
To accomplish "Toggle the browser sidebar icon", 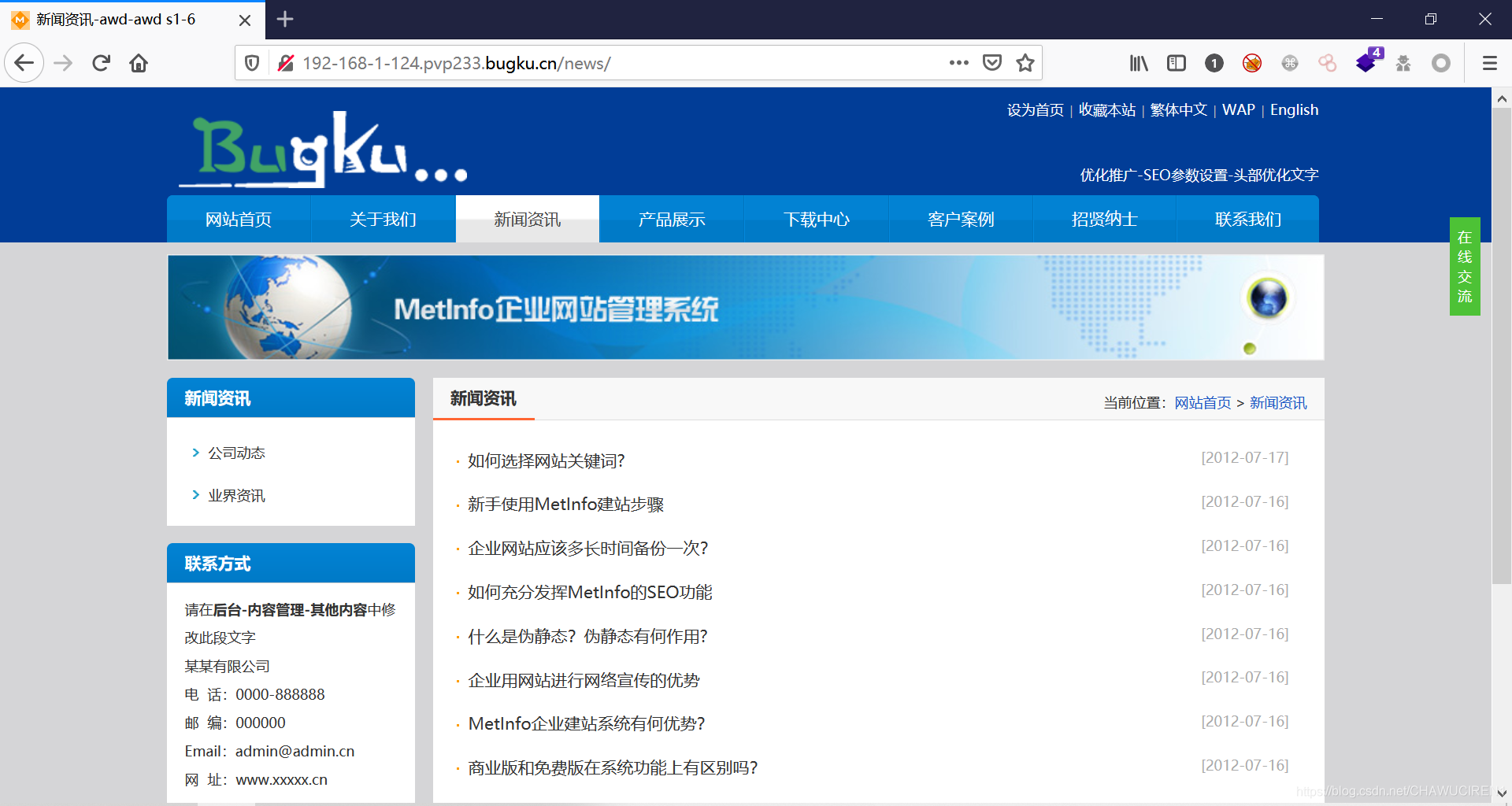I will (x=1176, y=63).
